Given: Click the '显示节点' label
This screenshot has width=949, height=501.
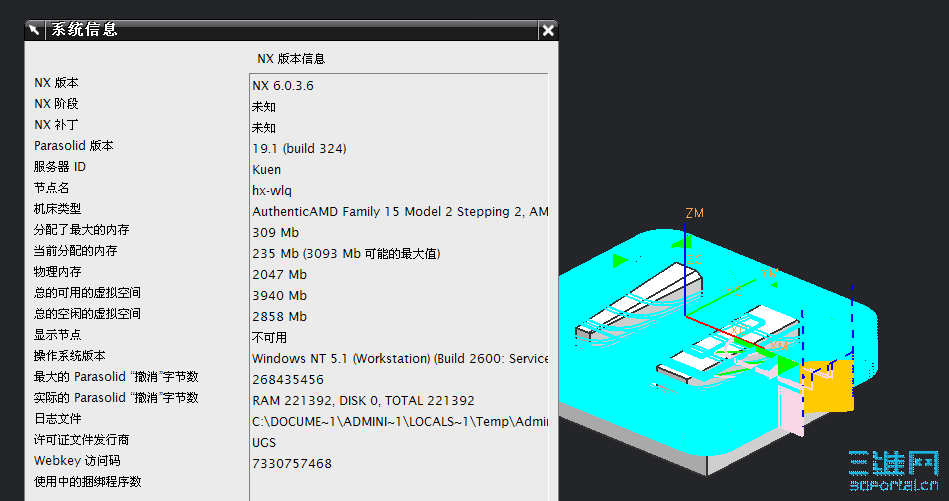Looking at the screenshot, I should coord(57,335).
